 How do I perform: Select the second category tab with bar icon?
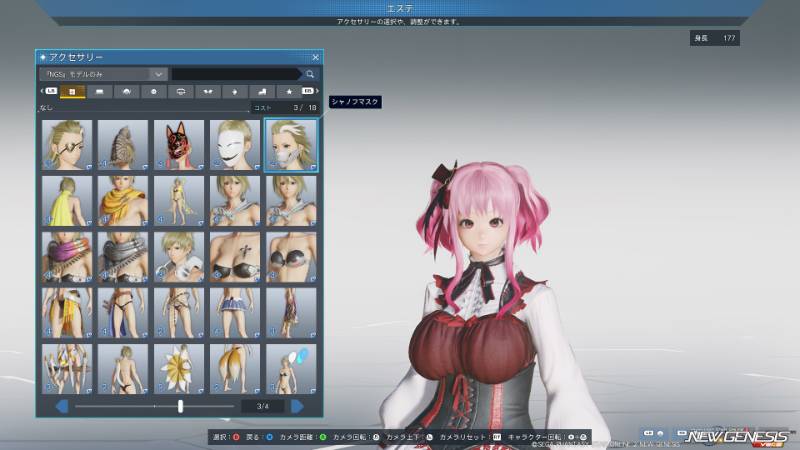point(99,92)
